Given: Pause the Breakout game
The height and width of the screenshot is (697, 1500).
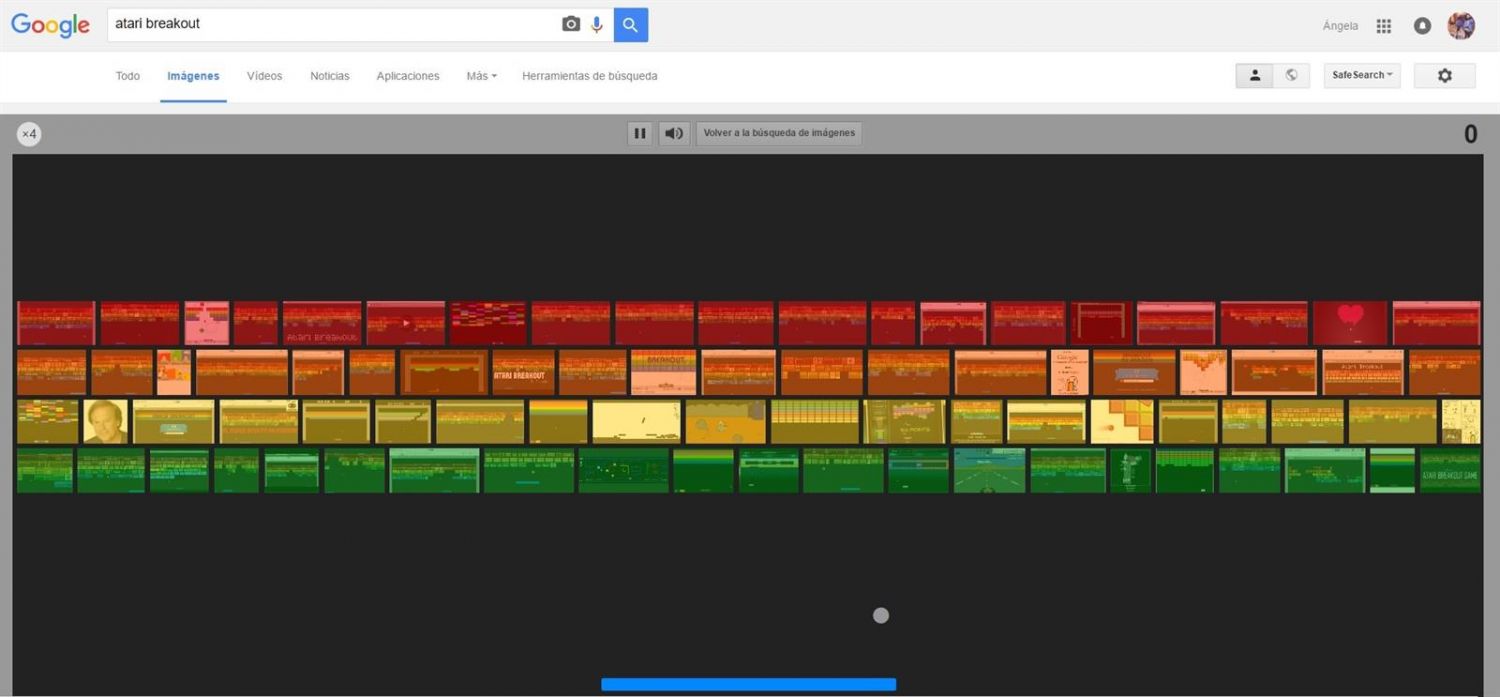Looking at the screenshot, I should coord(640,133).
